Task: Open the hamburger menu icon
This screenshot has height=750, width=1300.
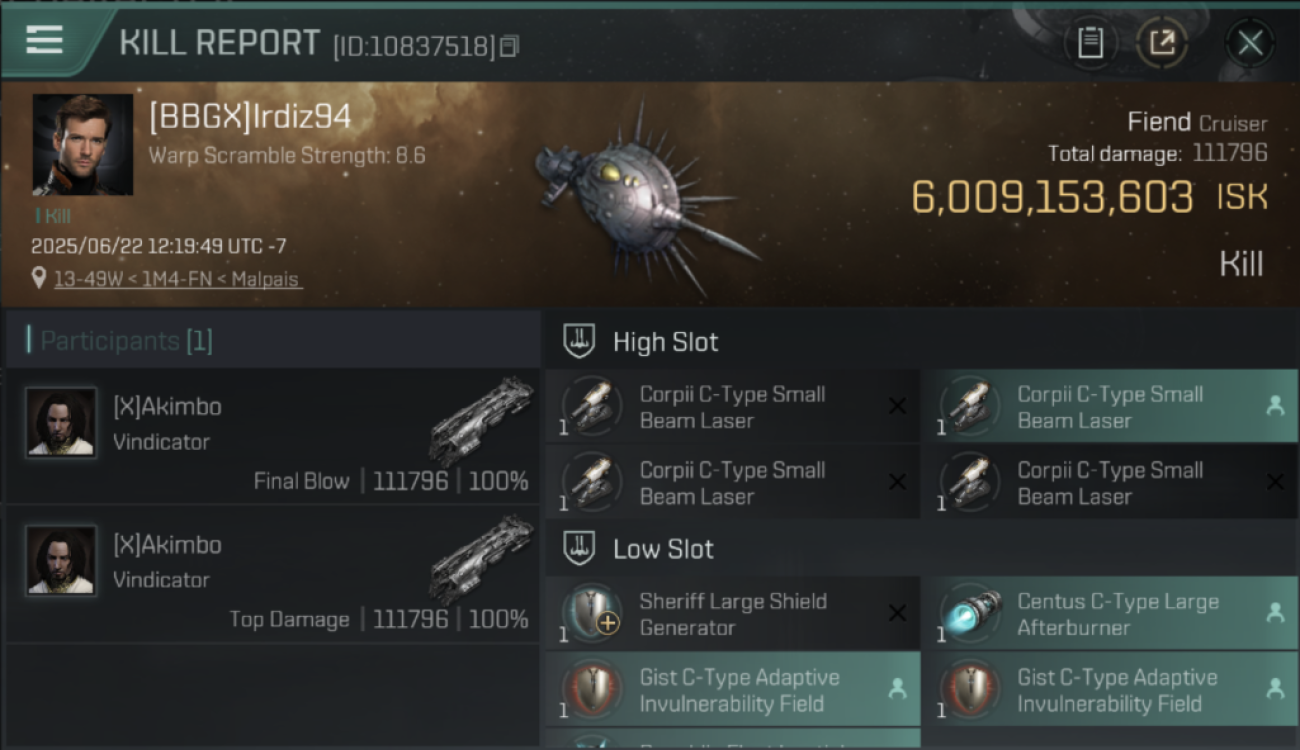Action: (44, 40)
